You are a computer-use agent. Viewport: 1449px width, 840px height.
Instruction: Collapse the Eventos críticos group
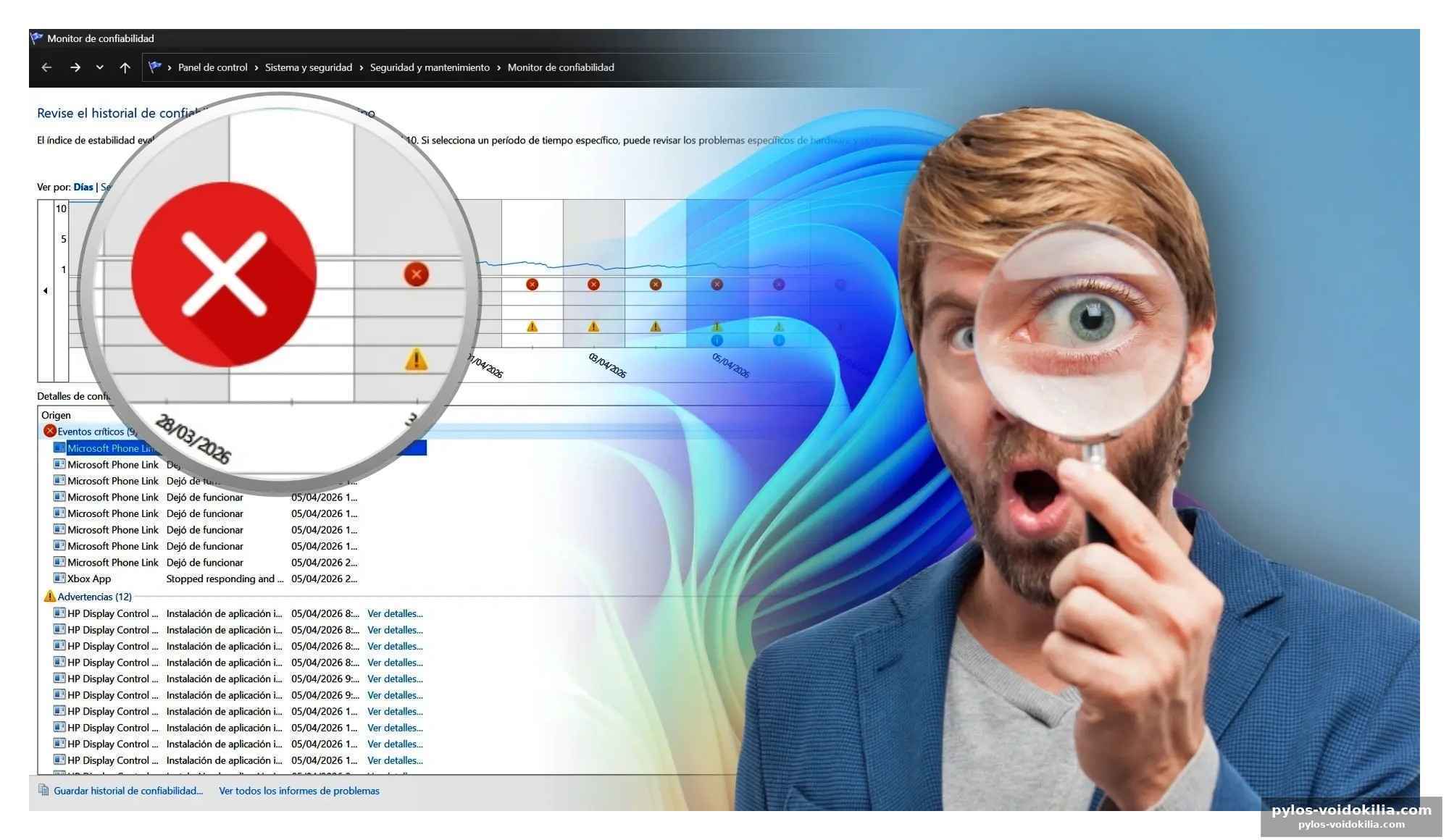[96, 432]
